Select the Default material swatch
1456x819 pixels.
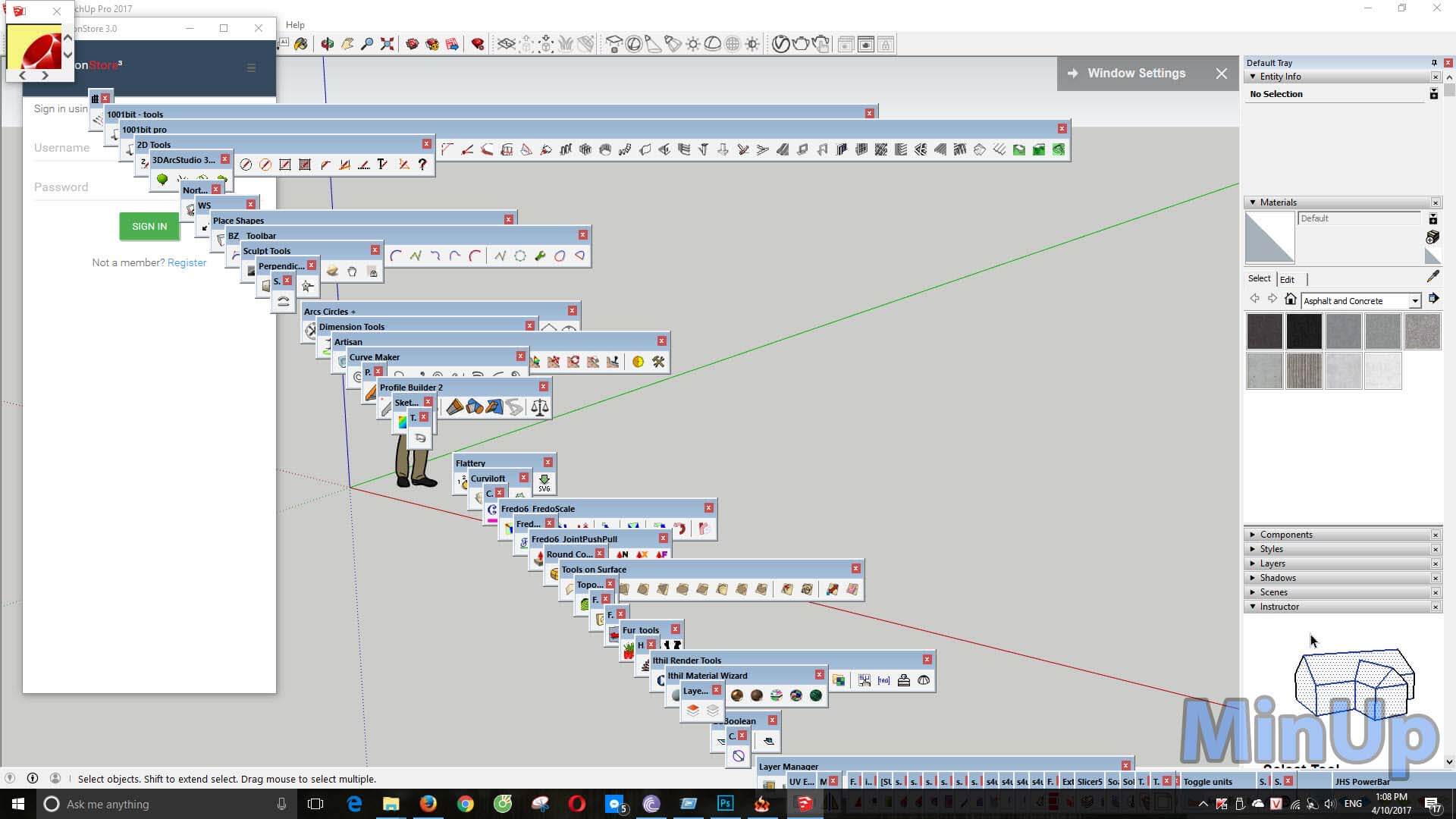click(1270, 238)
